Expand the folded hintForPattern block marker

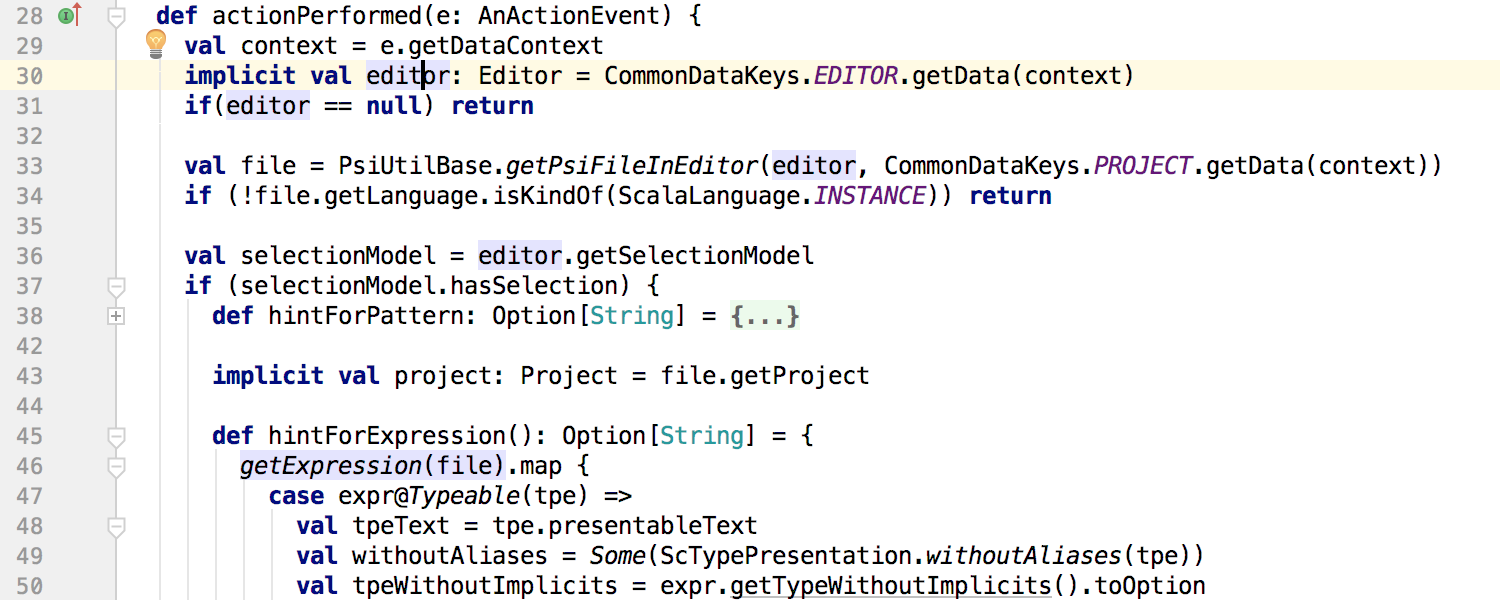117,316
